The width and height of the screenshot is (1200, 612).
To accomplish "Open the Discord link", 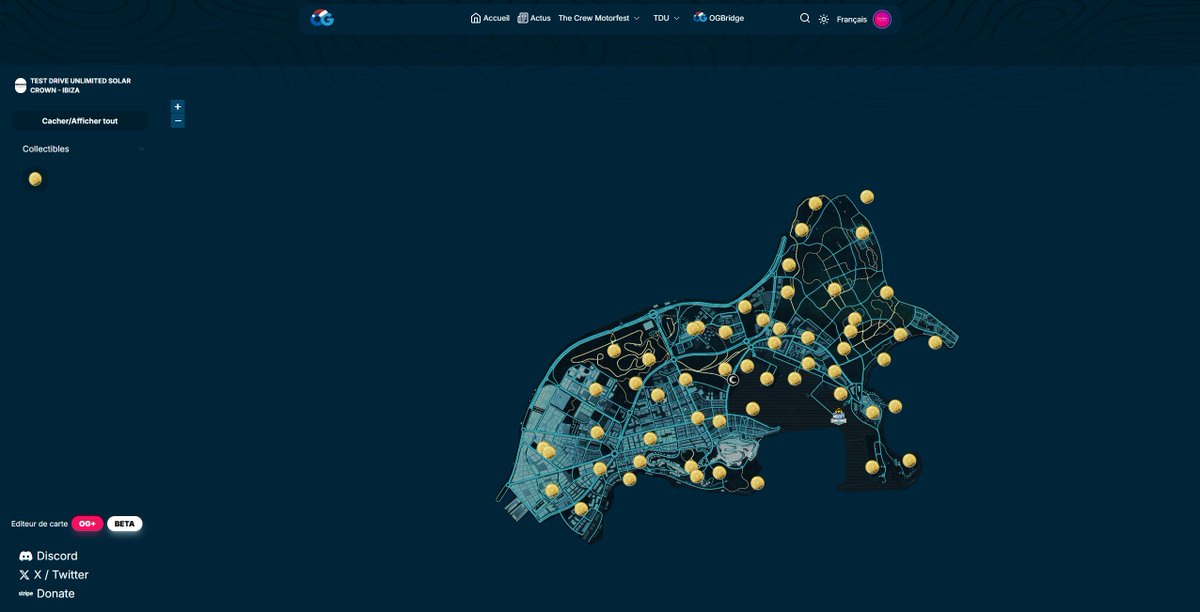I will point(57,556).
